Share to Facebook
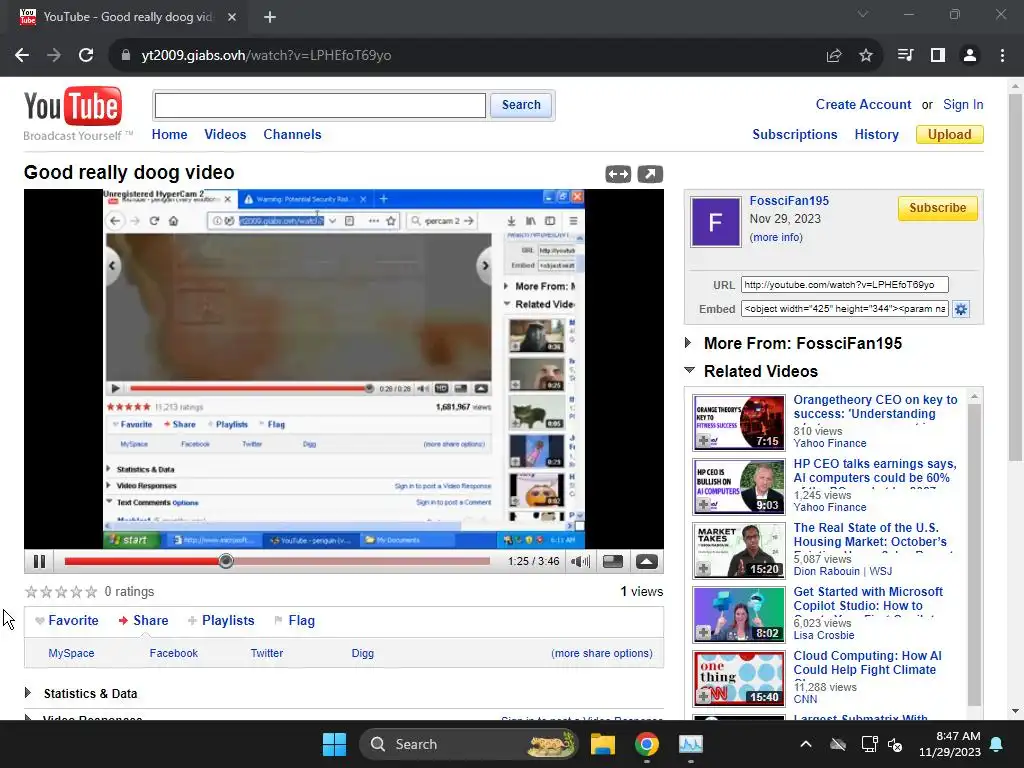 pyautogui.click(x=174, y=653)
